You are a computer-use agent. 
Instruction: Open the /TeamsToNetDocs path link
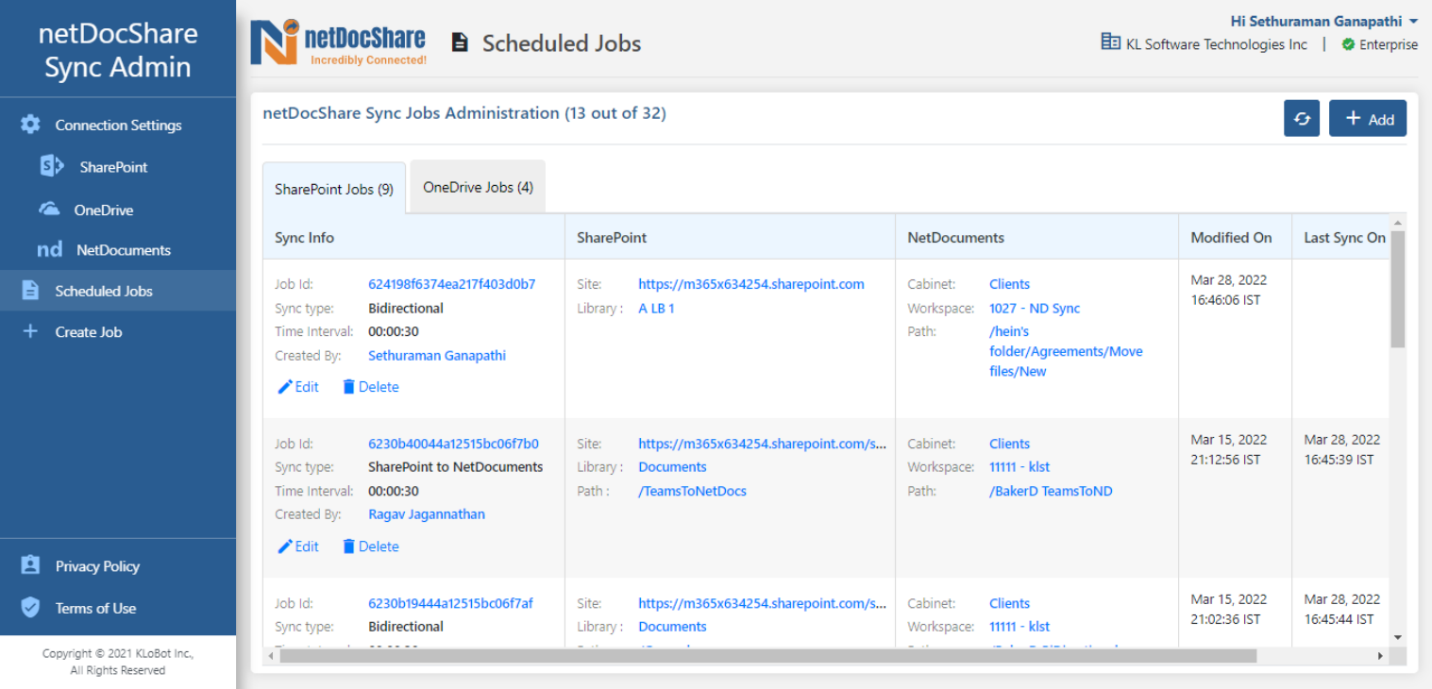[x=692, y=491]
